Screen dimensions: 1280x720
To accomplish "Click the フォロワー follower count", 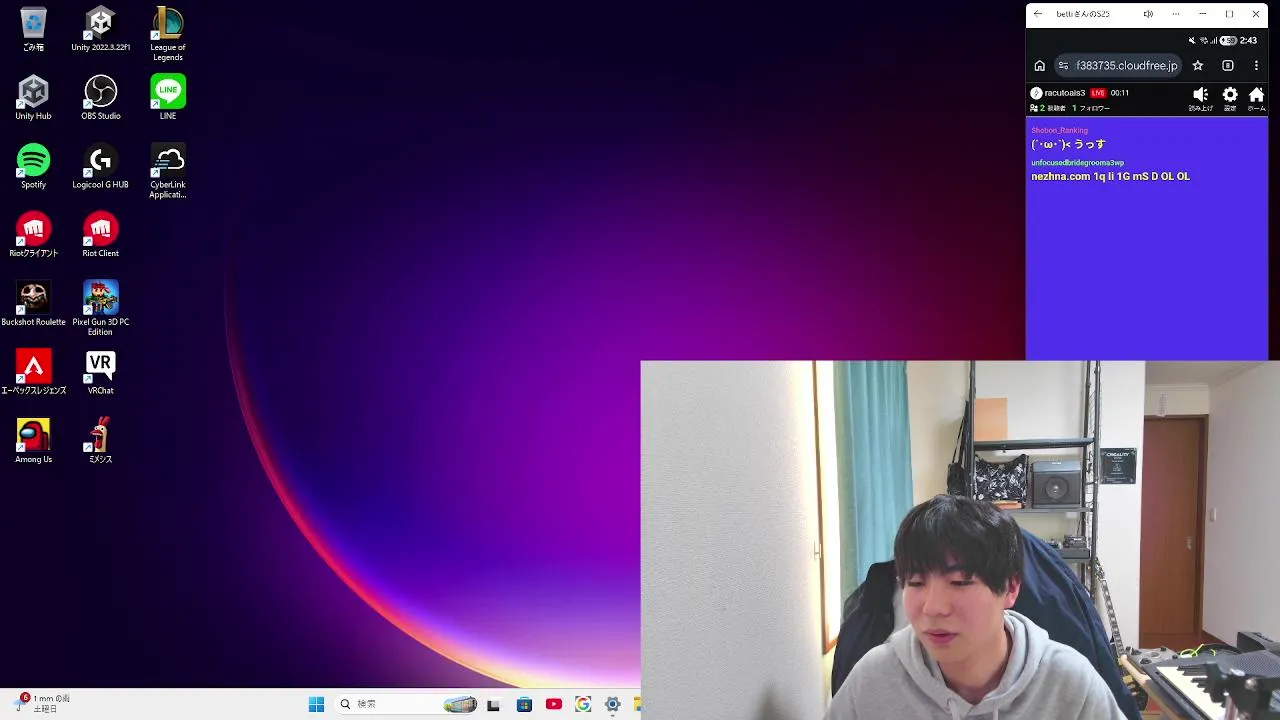I will coord(1091,108).
